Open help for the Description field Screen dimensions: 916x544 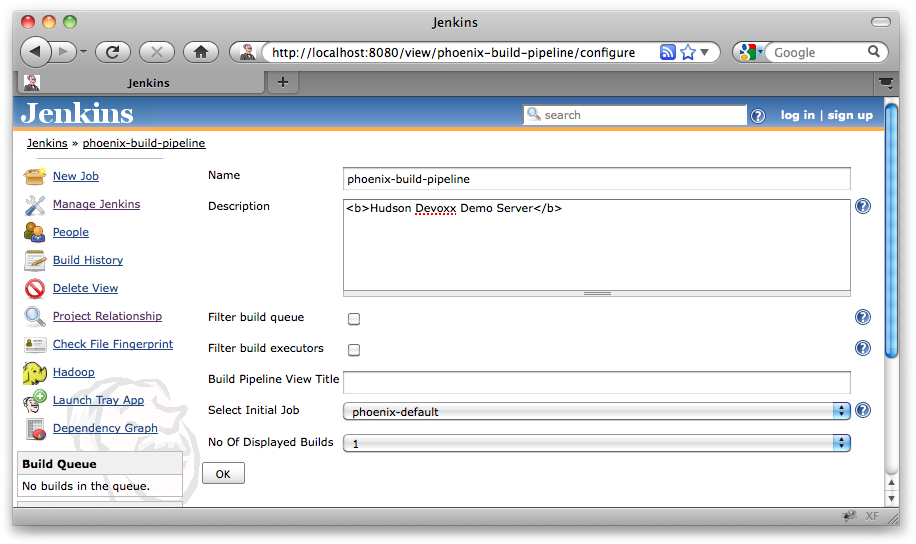[863, 206]
